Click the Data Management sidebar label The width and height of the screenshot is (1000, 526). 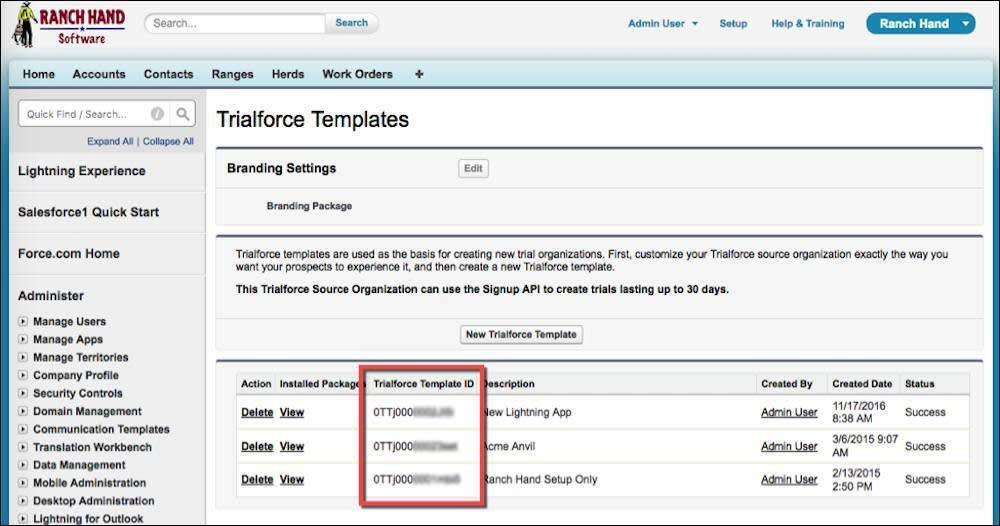(79, 465)
